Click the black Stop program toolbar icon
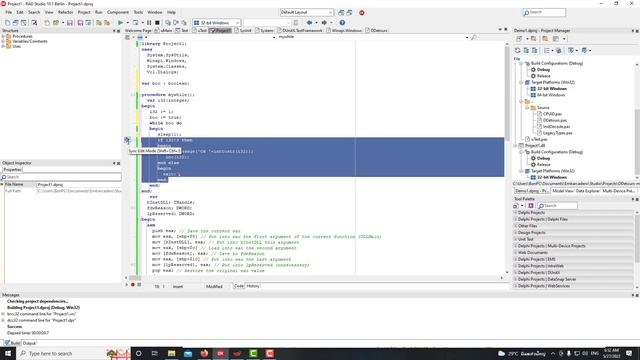This screenshot has height=360, width=640. coord(157,23)
